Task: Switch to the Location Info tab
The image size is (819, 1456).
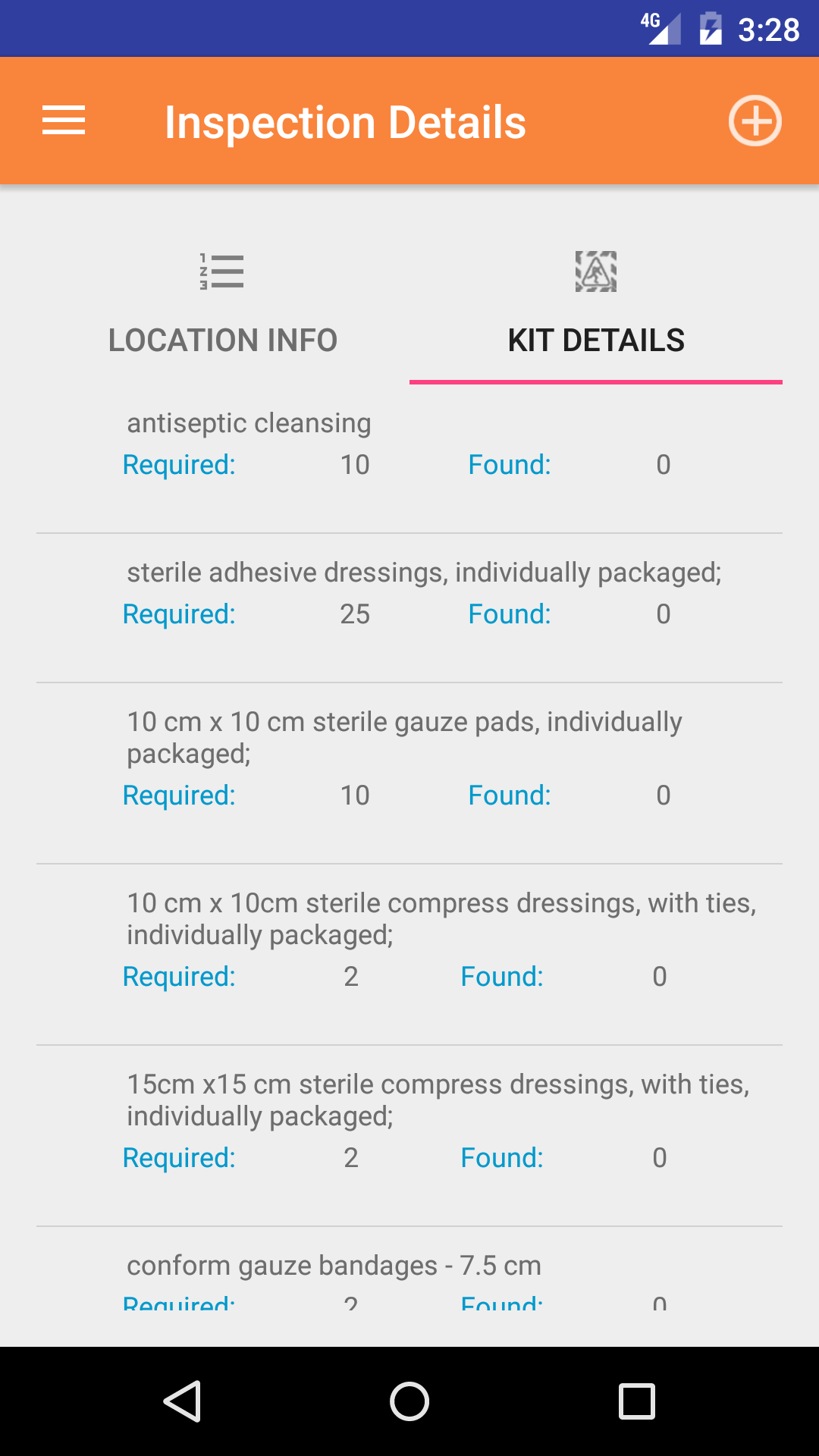Action: [x=223, y=340]
